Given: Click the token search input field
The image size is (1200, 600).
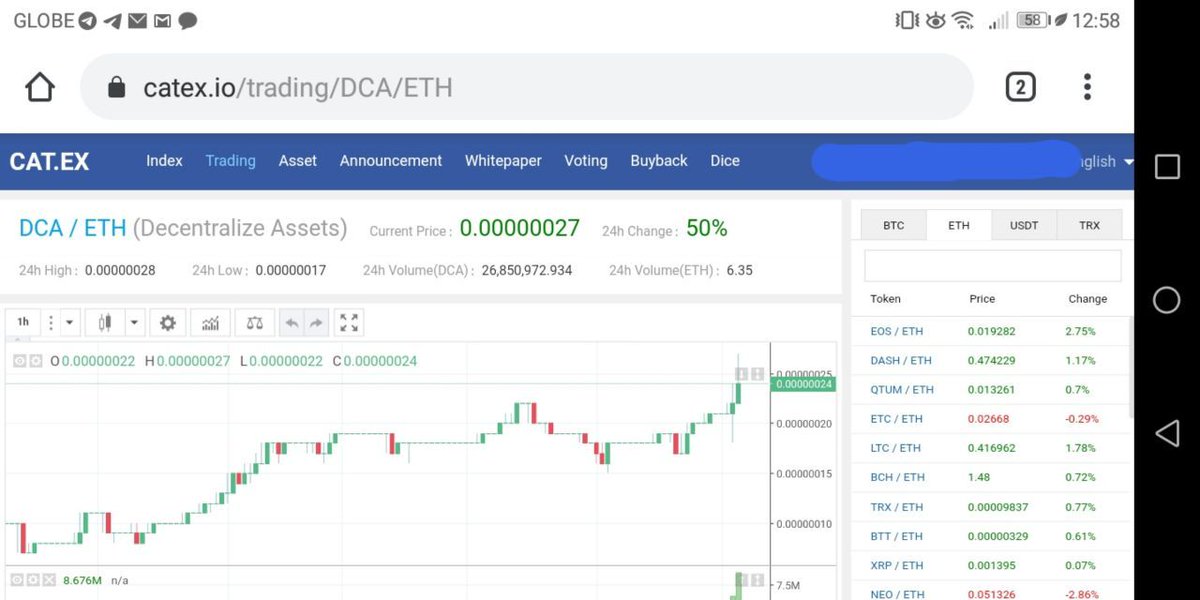Looking at the screenshot, I should click(993, 265).
